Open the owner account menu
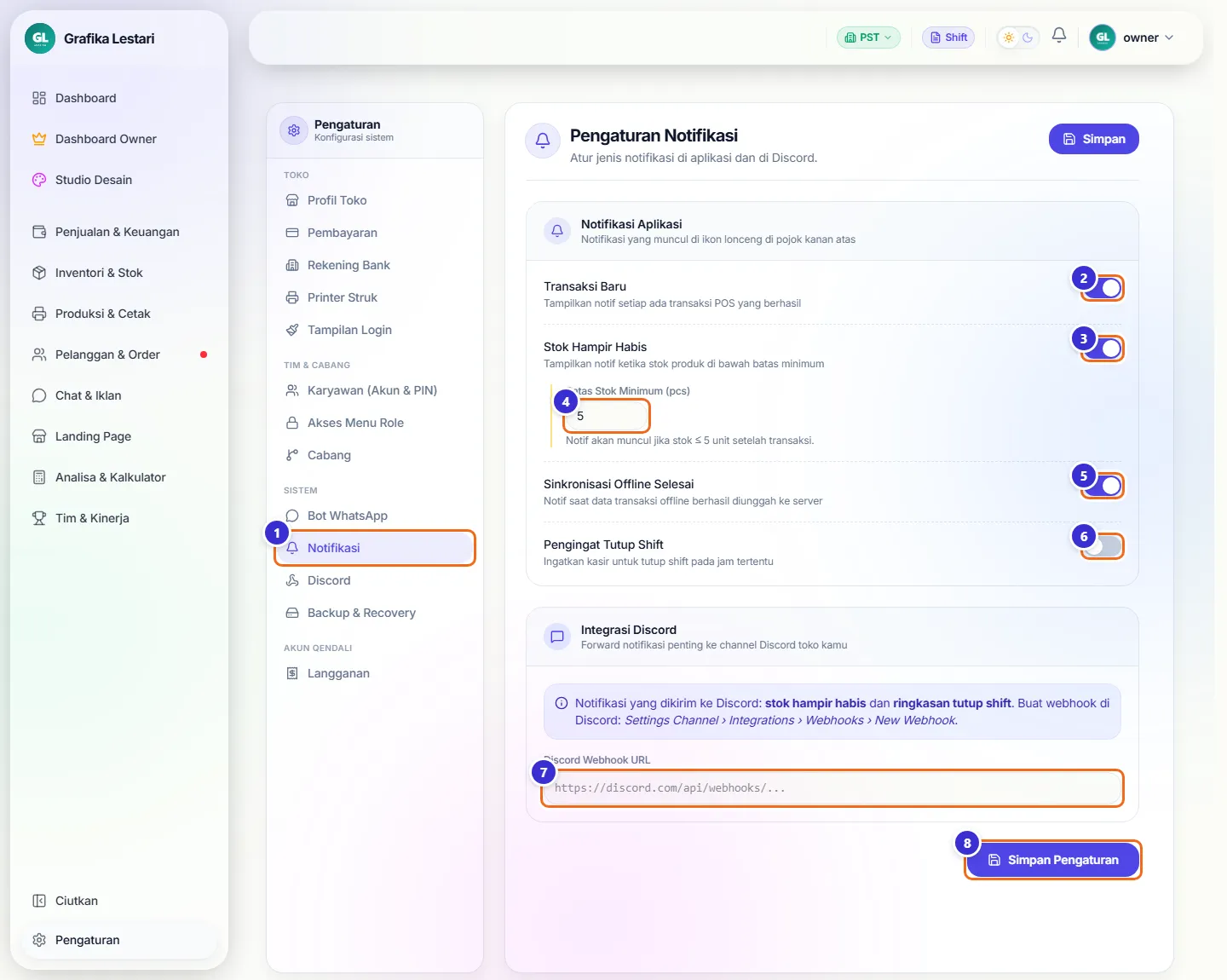Viewport: 1227px width, 980px height. pyautogui.click(x=1132, y=37)
